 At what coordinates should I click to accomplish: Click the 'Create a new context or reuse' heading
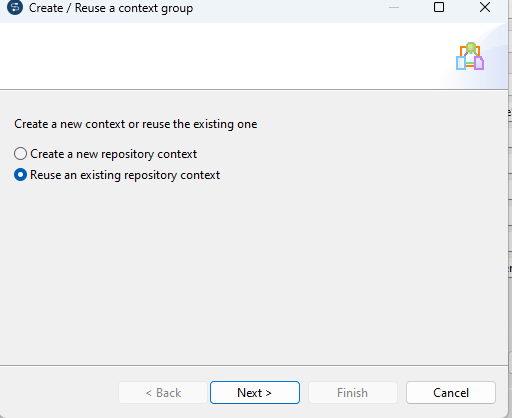coord(136,124)
